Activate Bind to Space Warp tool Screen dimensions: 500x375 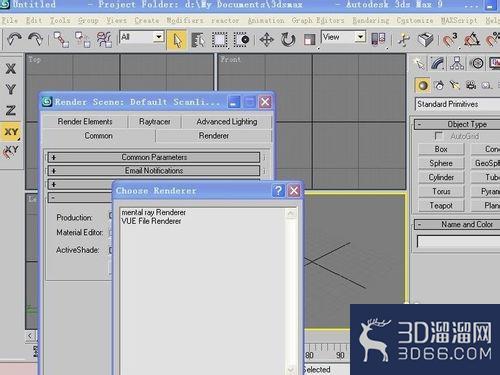104,40
